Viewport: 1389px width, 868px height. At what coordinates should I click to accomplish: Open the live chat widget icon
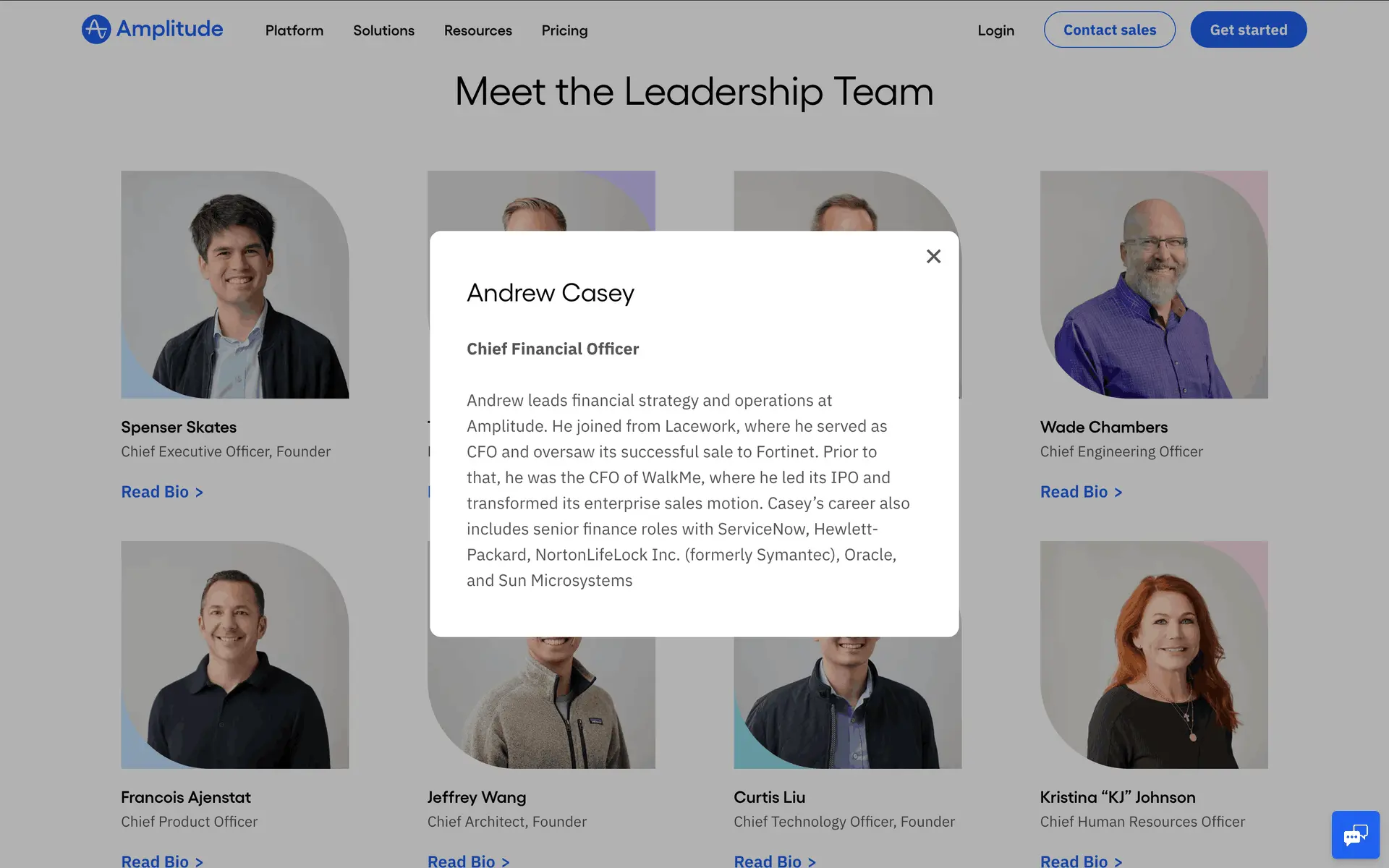[x=1355, y=835]
